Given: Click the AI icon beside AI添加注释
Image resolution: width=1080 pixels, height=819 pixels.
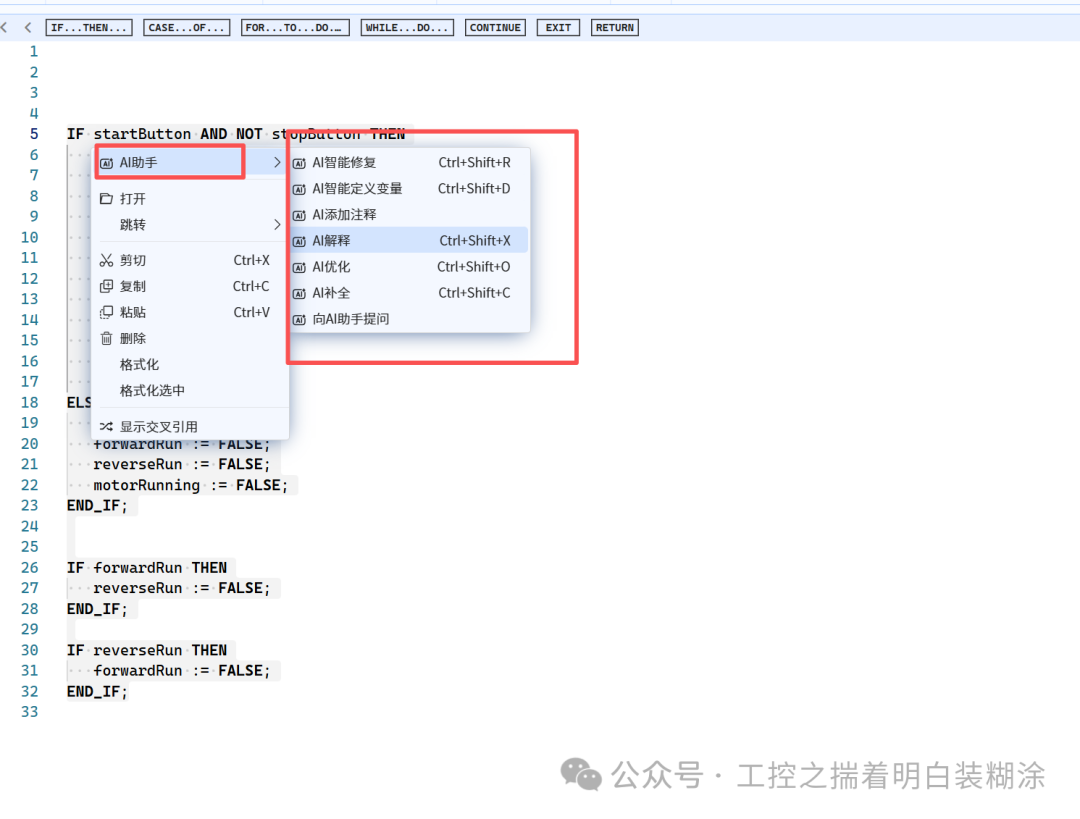Looking at the screenshot, I should pyautogui.click(x=299, y=216).
